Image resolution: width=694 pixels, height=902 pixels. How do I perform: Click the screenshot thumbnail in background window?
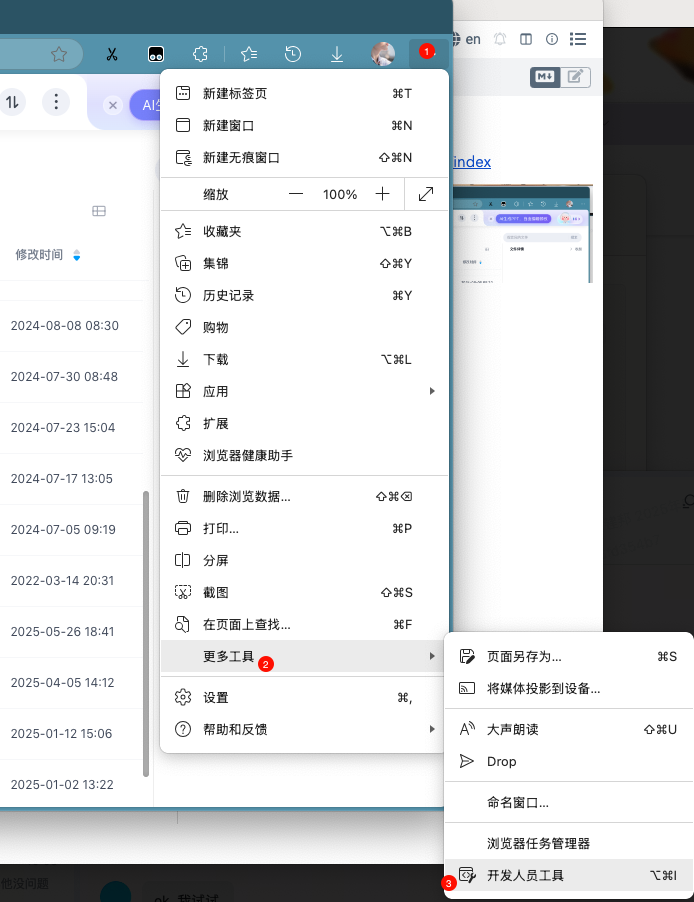tap(523, 234)
